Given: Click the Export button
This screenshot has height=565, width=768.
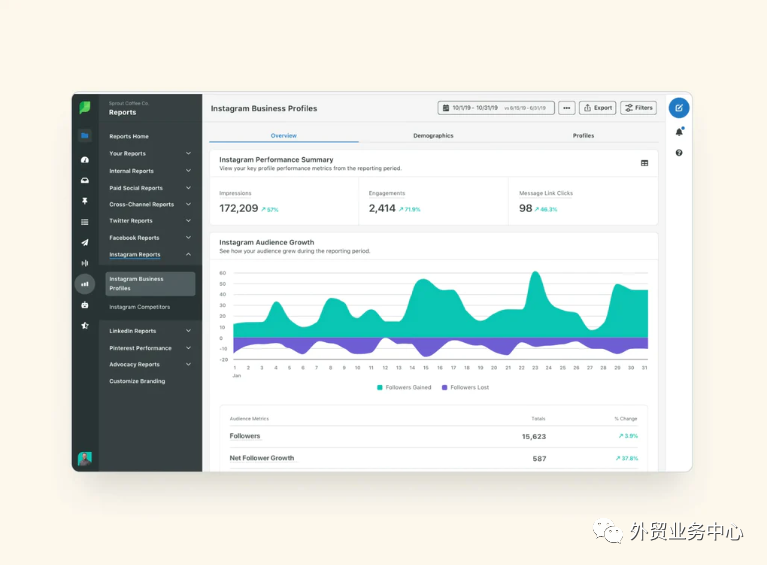Looking at the screenshot, I should (598, 108).
